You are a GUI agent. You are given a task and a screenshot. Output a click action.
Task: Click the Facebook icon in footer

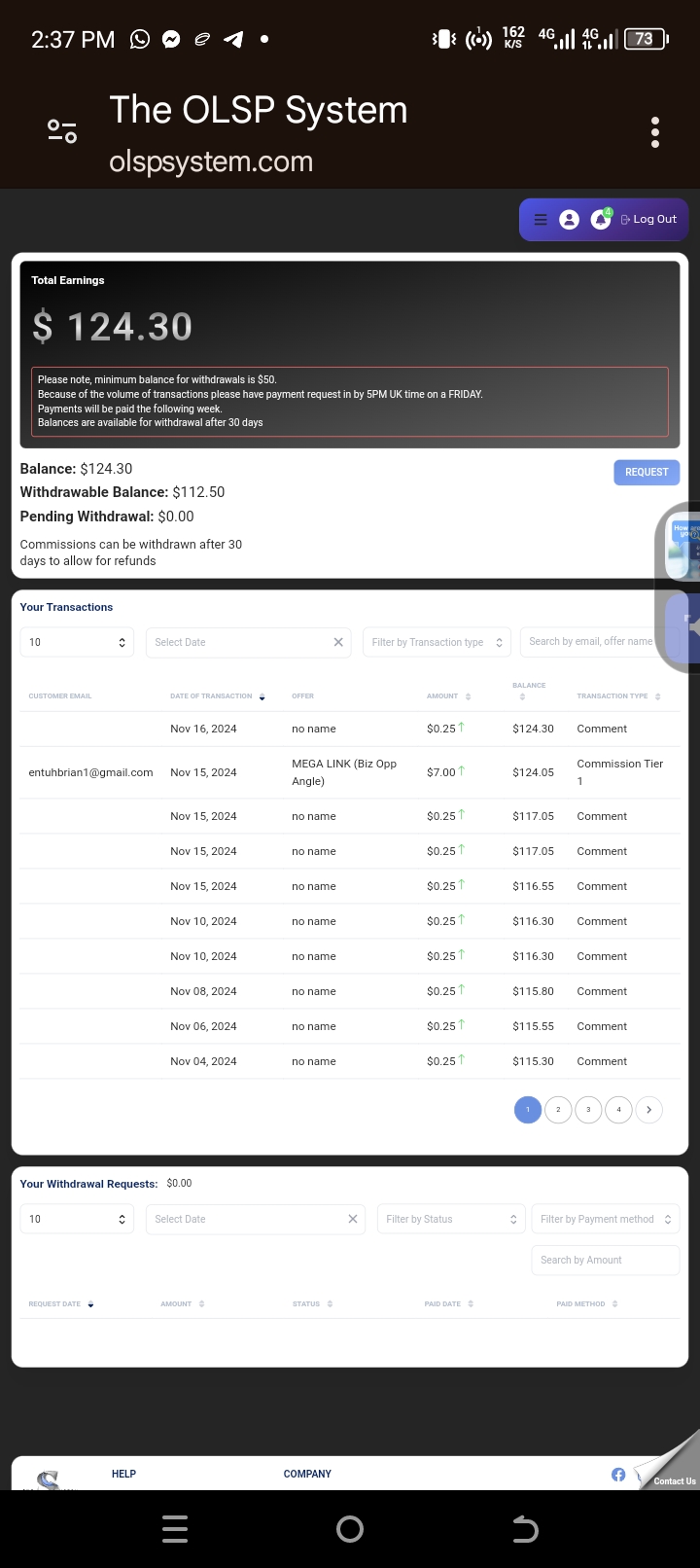click(x=618, y=1475)
